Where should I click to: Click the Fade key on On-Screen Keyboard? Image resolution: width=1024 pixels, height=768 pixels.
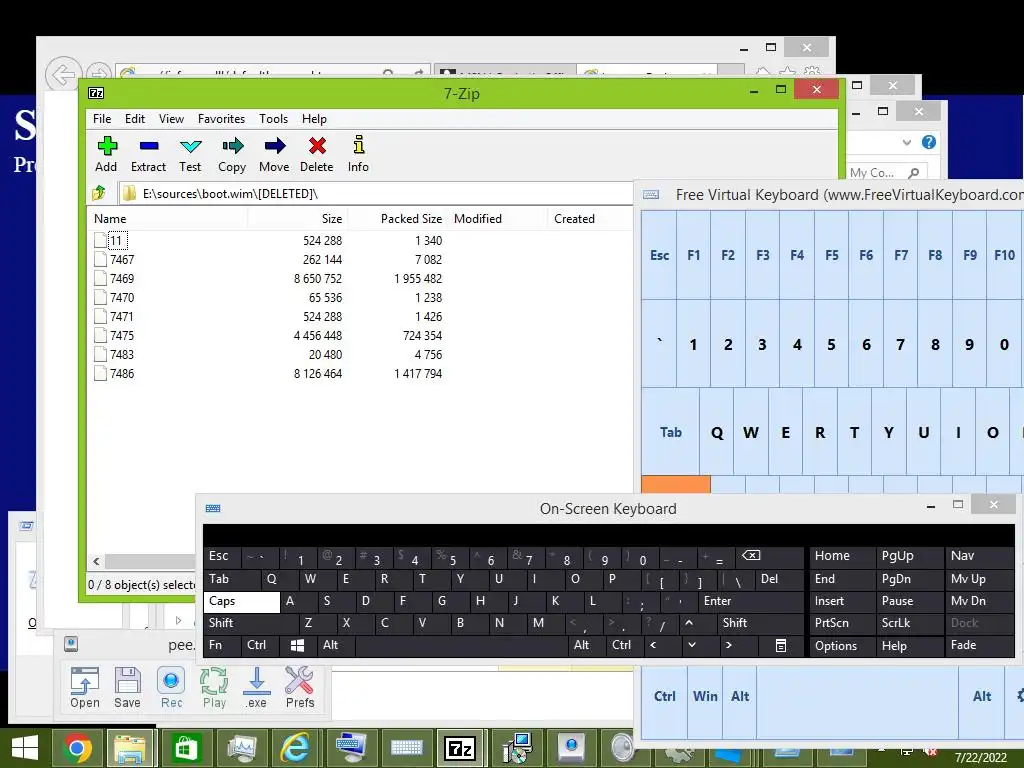pyautogui.click(x=980, y=645)
